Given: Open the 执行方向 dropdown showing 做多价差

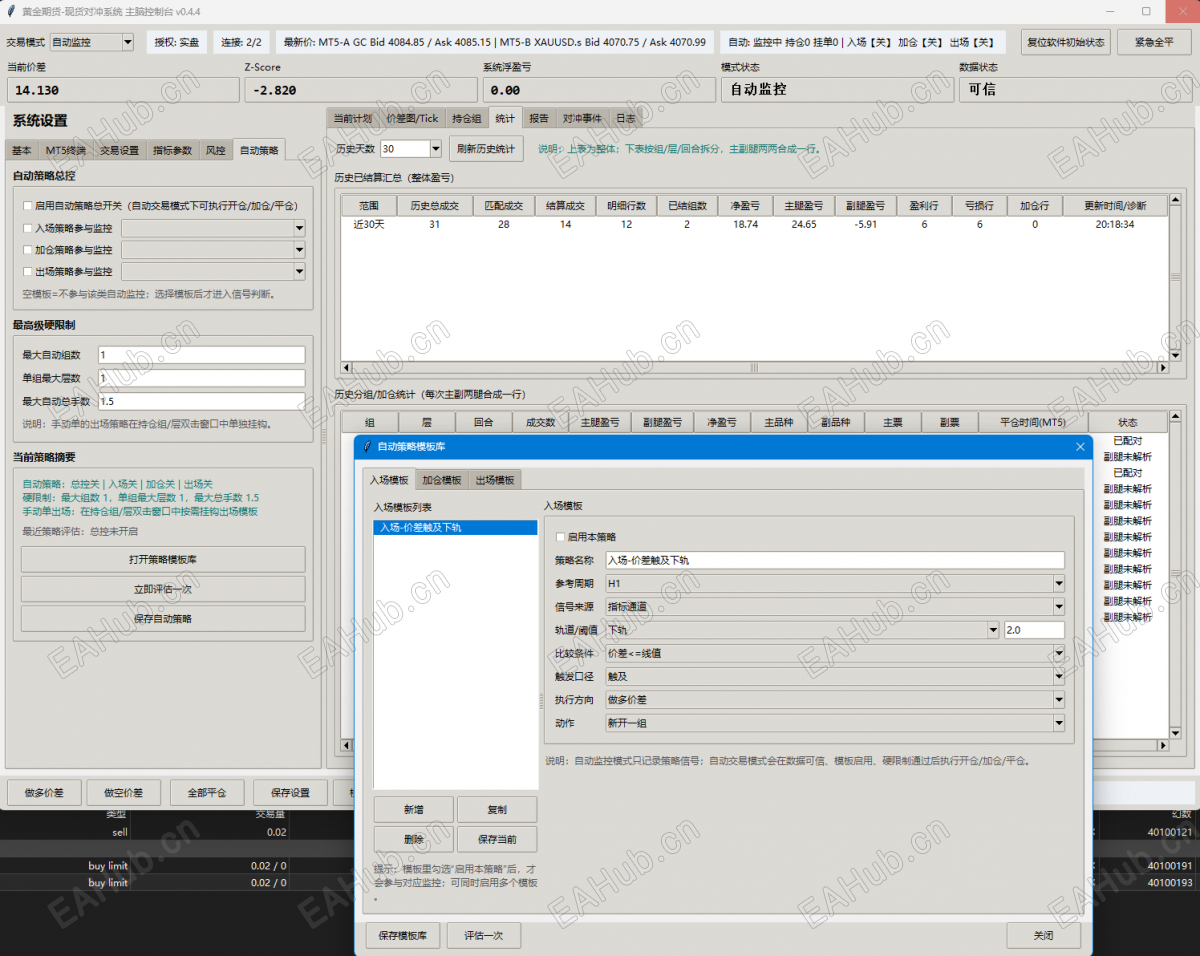Looking at the screenshot, I should click(x=834, y=700).
